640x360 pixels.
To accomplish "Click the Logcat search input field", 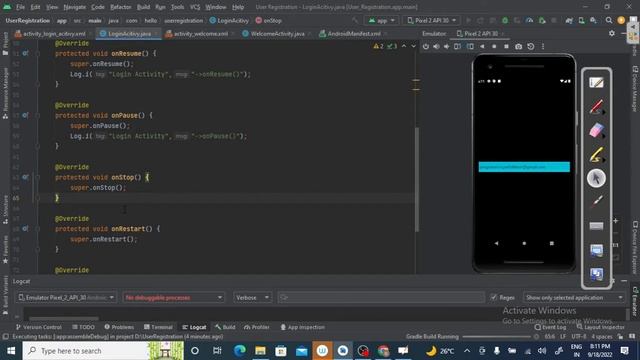I will (x=381, y=298).
